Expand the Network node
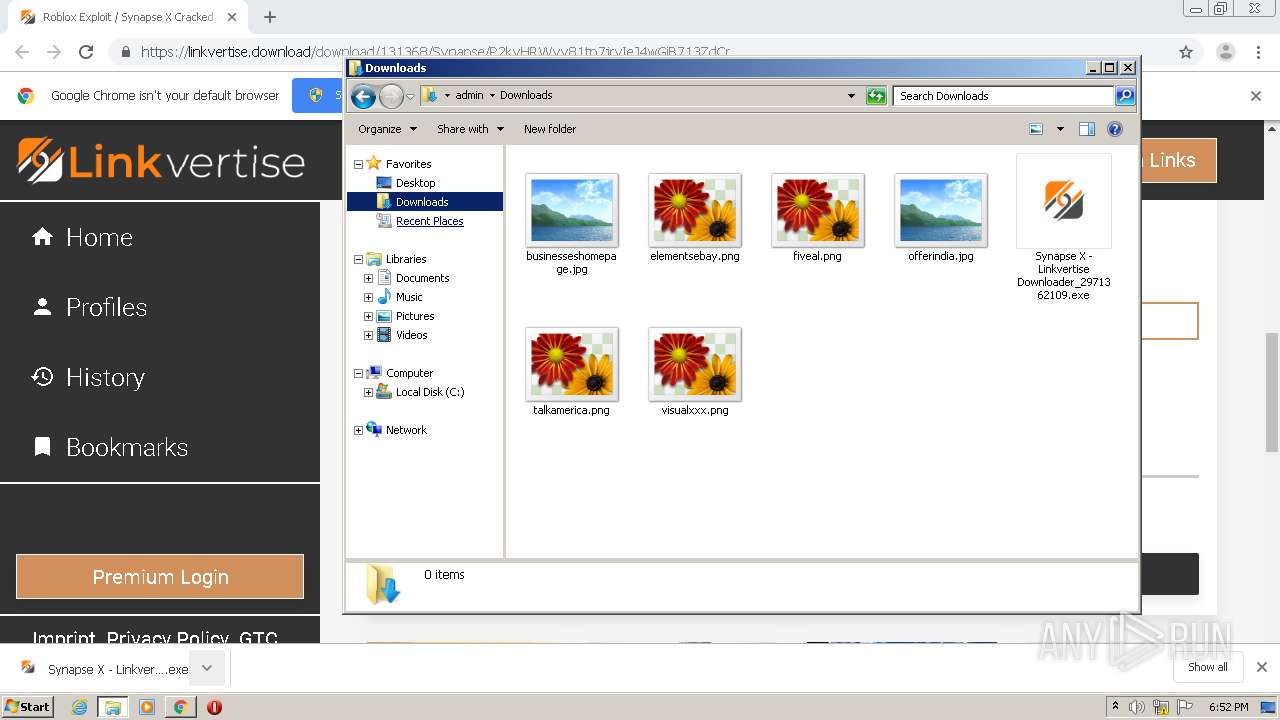The height and width of the screenshot is (720, 1280). pos(358,430)
